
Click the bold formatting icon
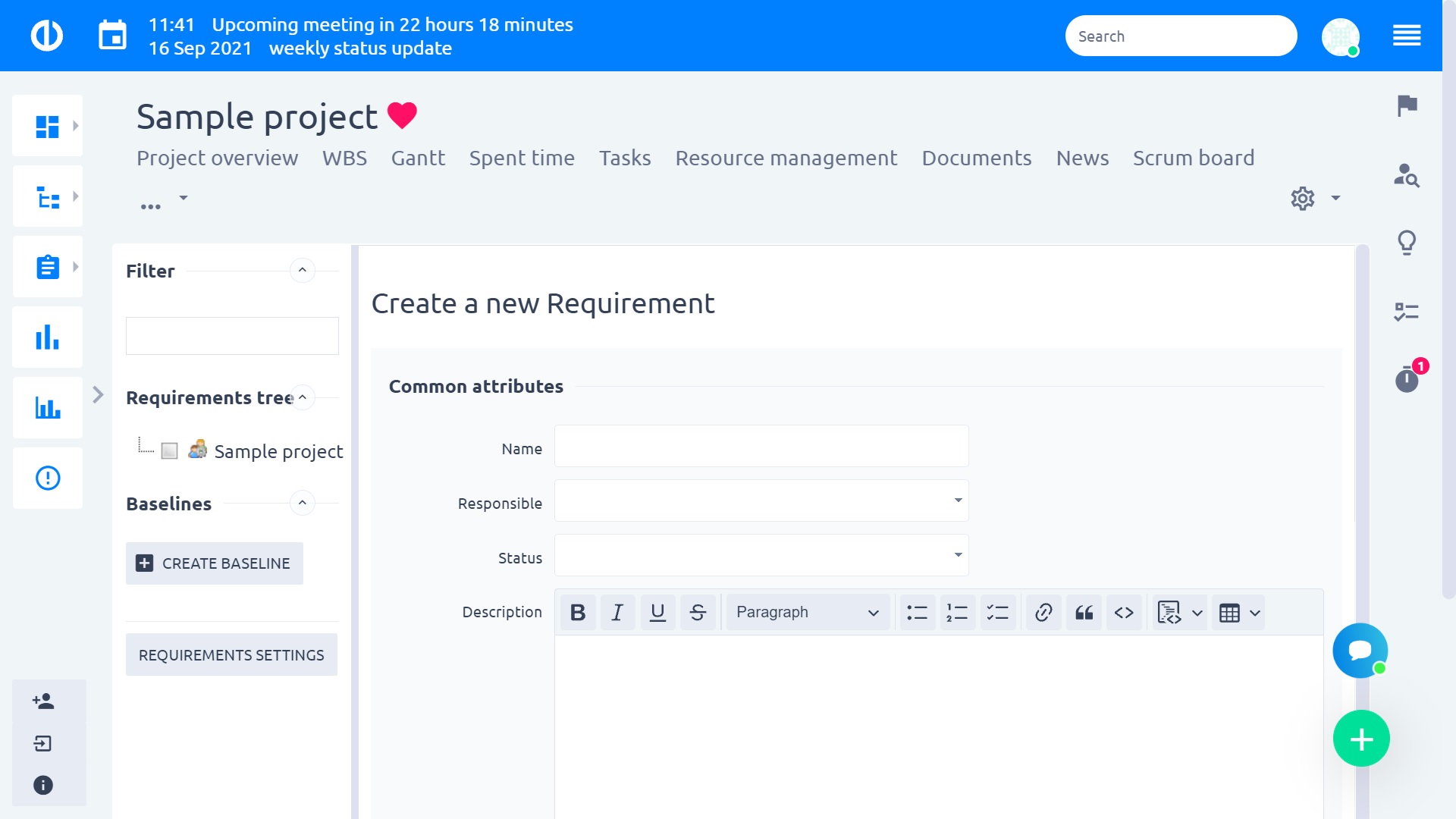[x=576, y=612]
